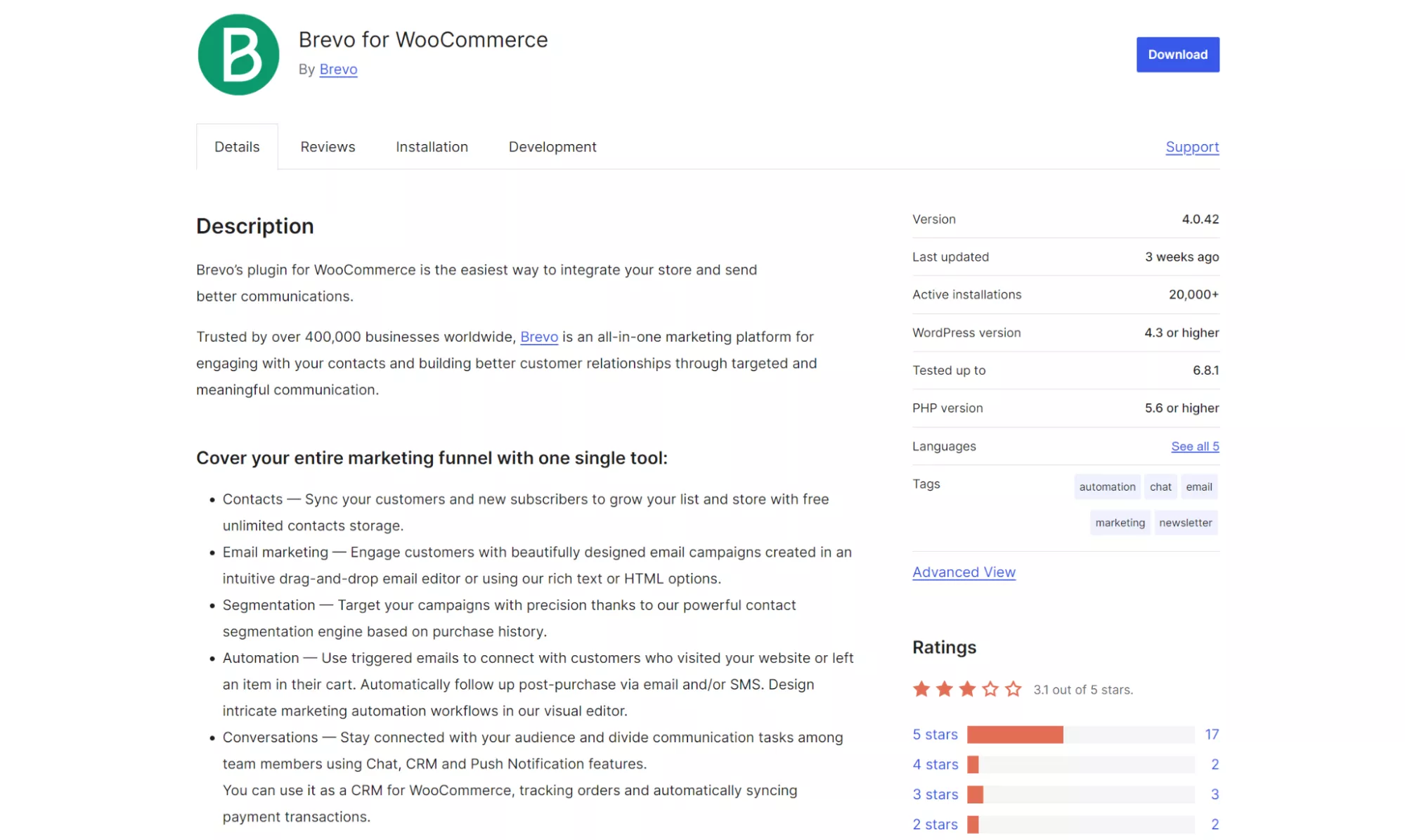This screenshot has width=1405, height=840.
Task: Switch to the Reviews tab
Action: click(328, 146)
